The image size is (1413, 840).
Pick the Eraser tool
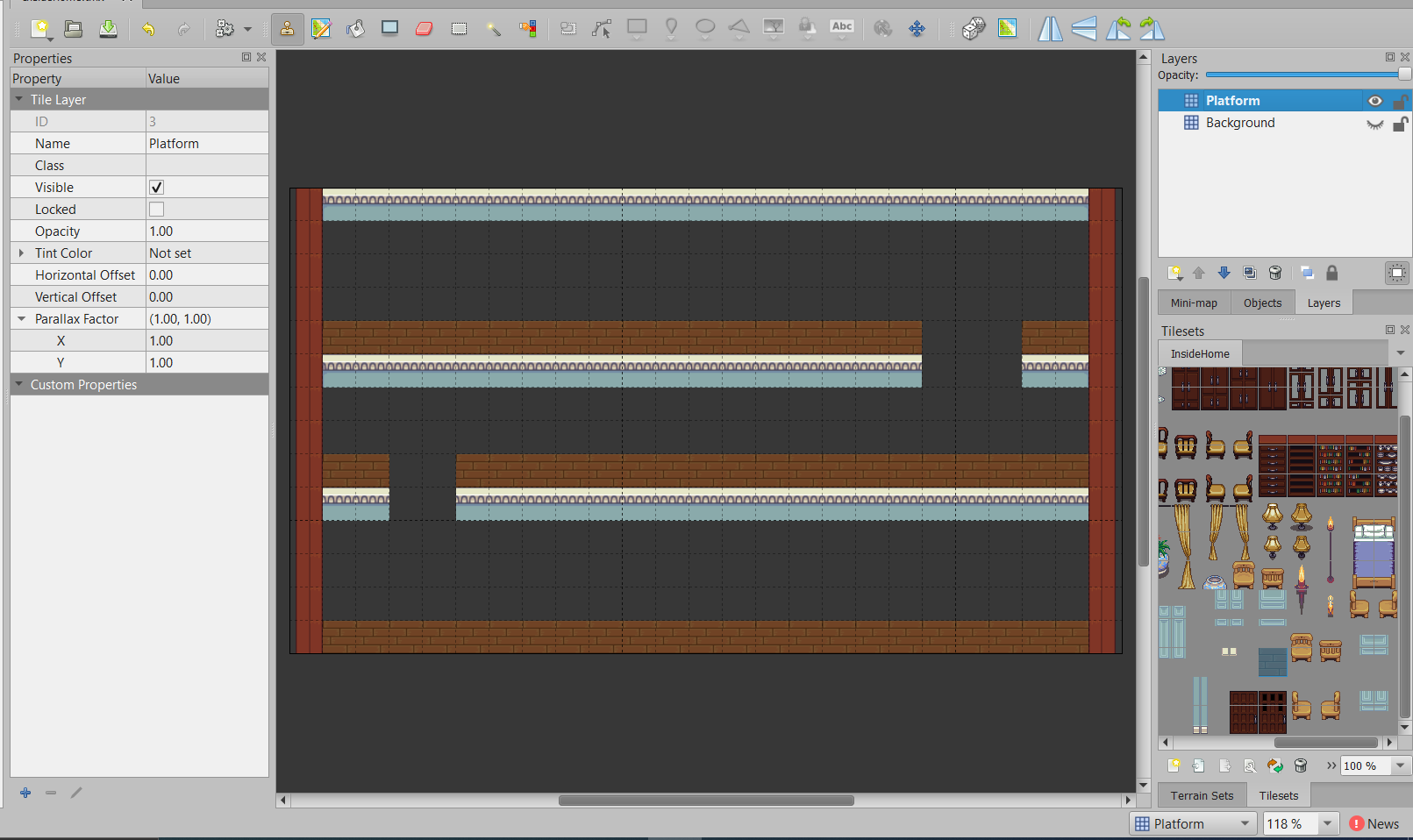point(425,29)
